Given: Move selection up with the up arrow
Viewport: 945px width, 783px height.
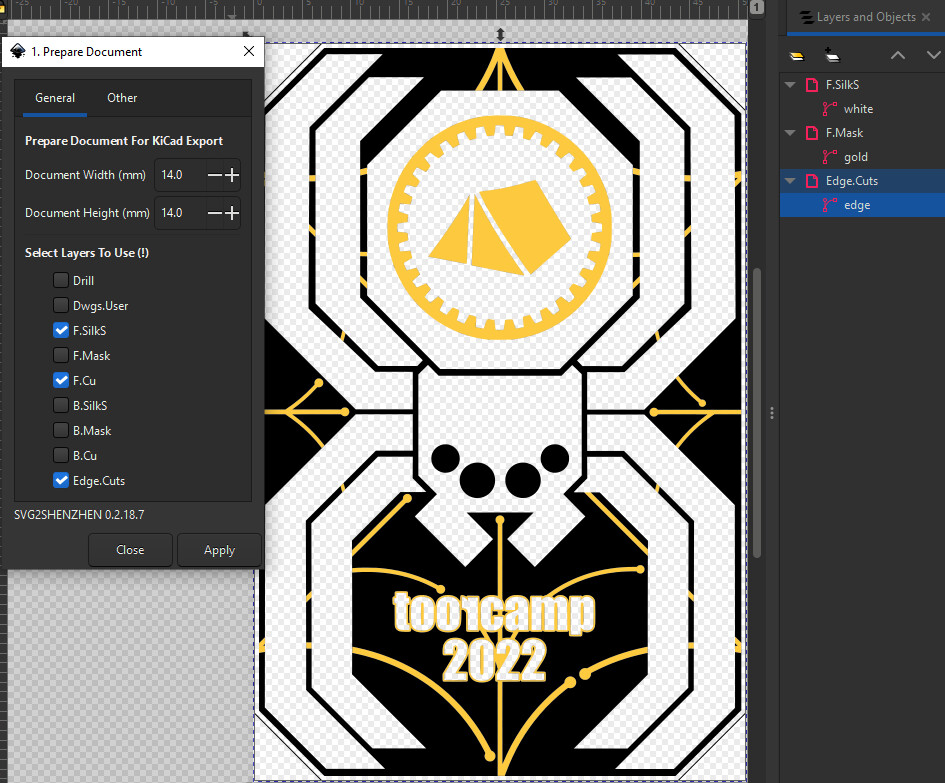Looking at the screenshot, I should tap(898, 55).
